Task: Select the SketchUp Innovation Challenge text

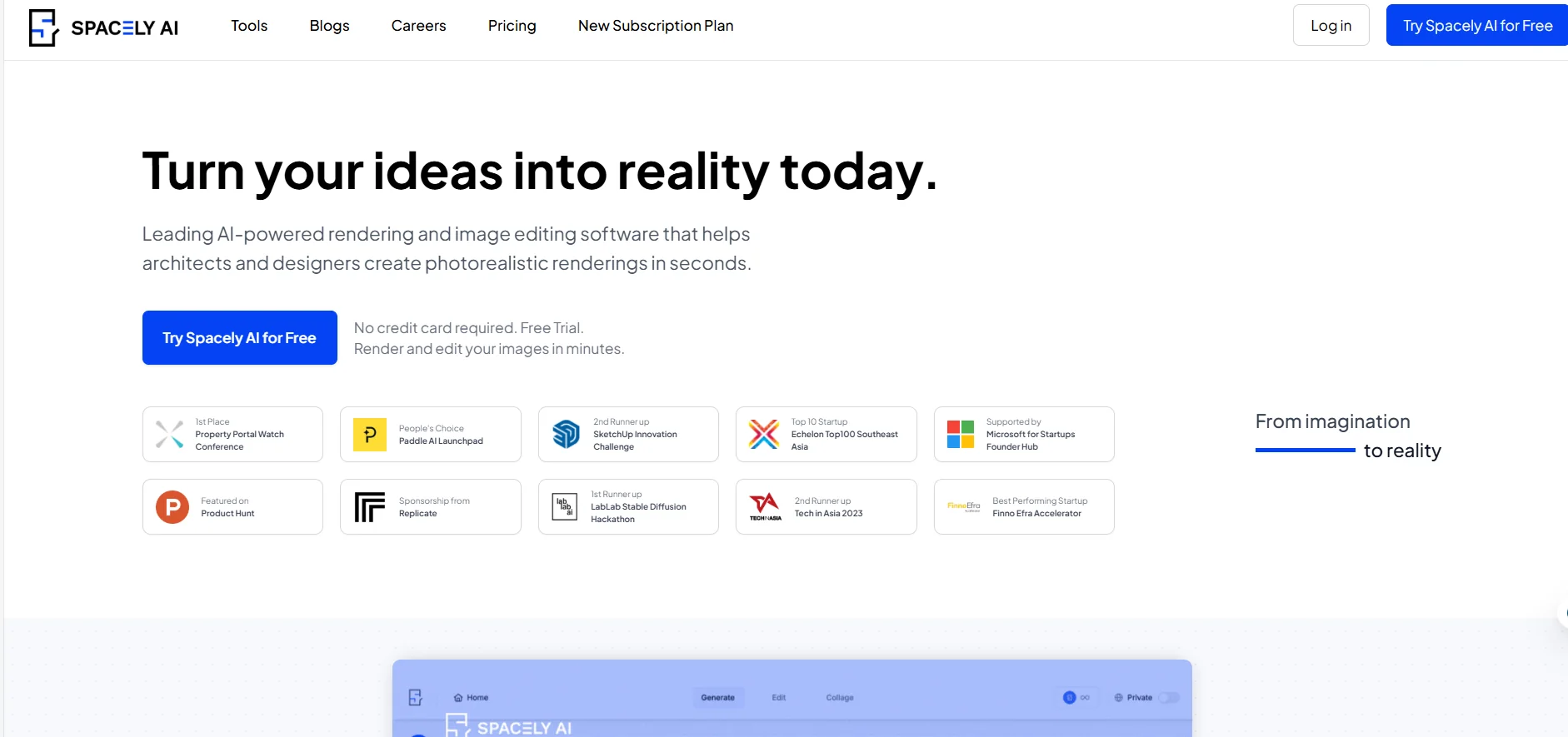Action: 635,441
